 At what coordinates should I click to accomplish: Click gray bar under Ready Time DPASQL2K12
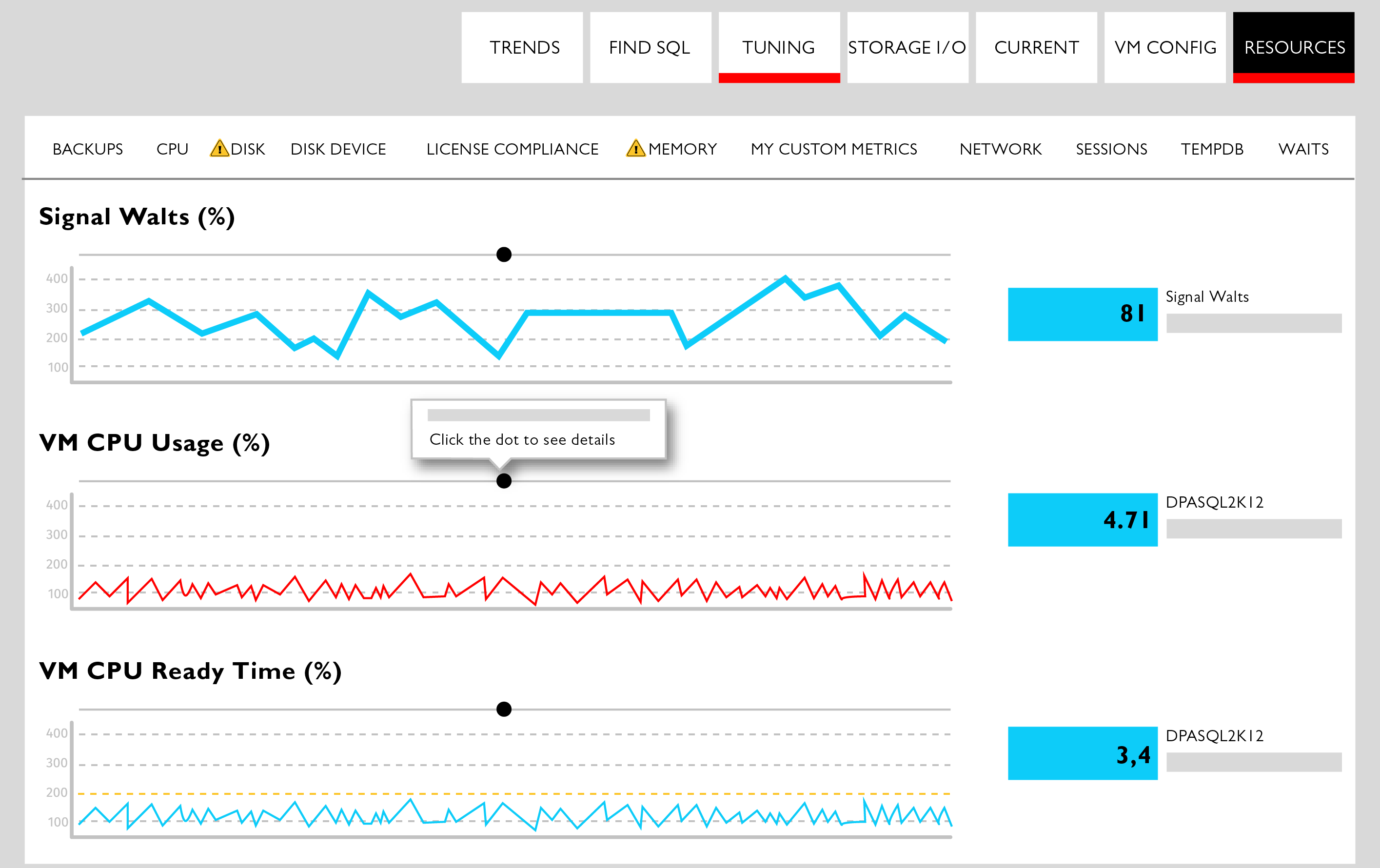coord(1254,762)
